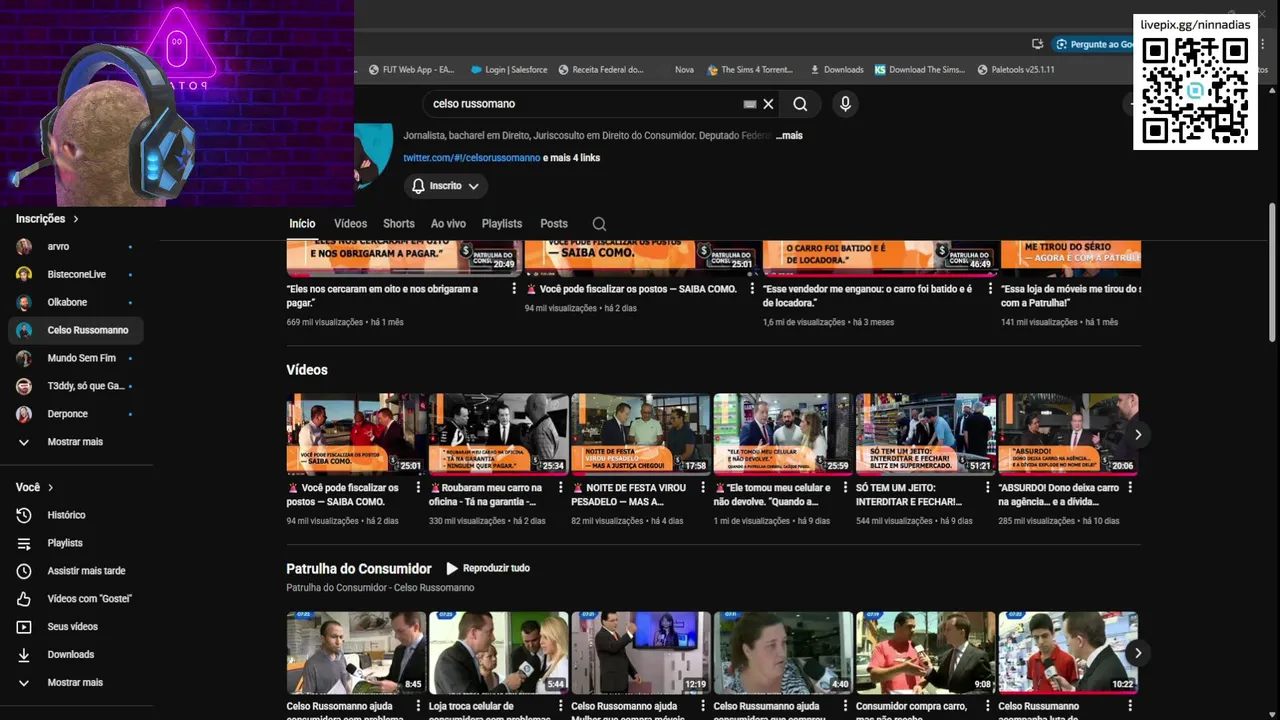The image size is (1280, 720).
Task: Click the magnifier search button
Action: tap(800, 104)
